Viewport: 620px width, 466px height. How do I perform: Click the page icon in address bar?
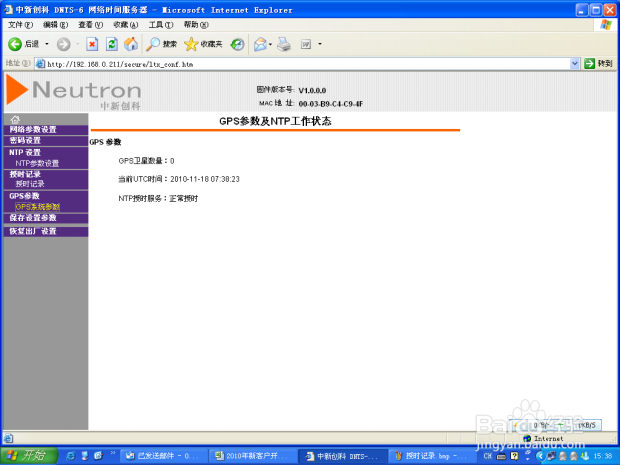[x=40, y=64]
